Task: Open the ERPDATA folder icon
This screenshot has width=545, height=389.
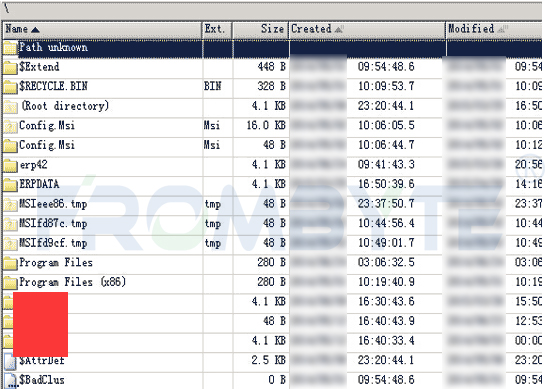Action: pos(10,185)
